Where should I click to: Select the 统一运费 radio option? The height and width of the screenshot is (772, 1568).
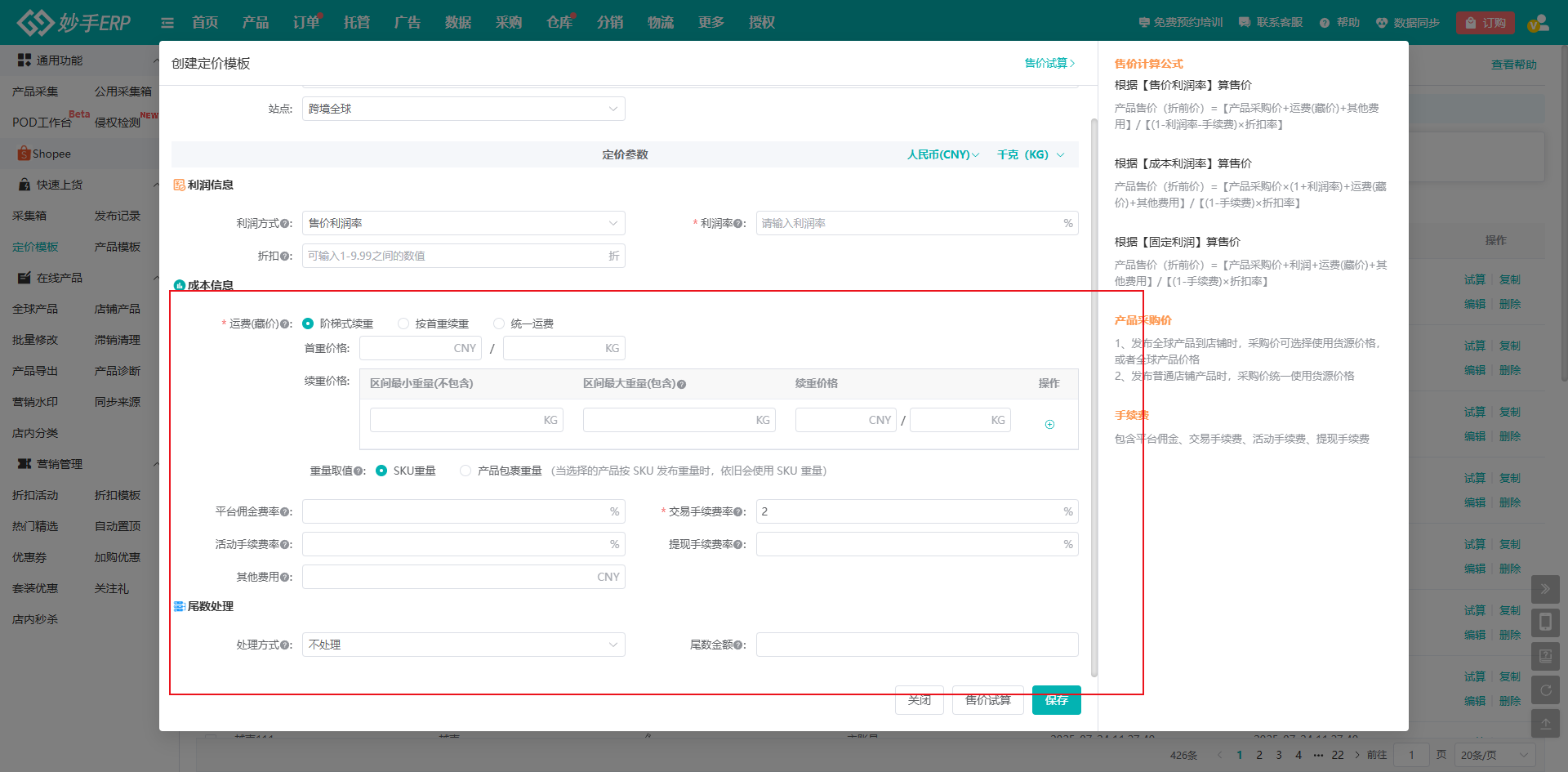[499, 324]
